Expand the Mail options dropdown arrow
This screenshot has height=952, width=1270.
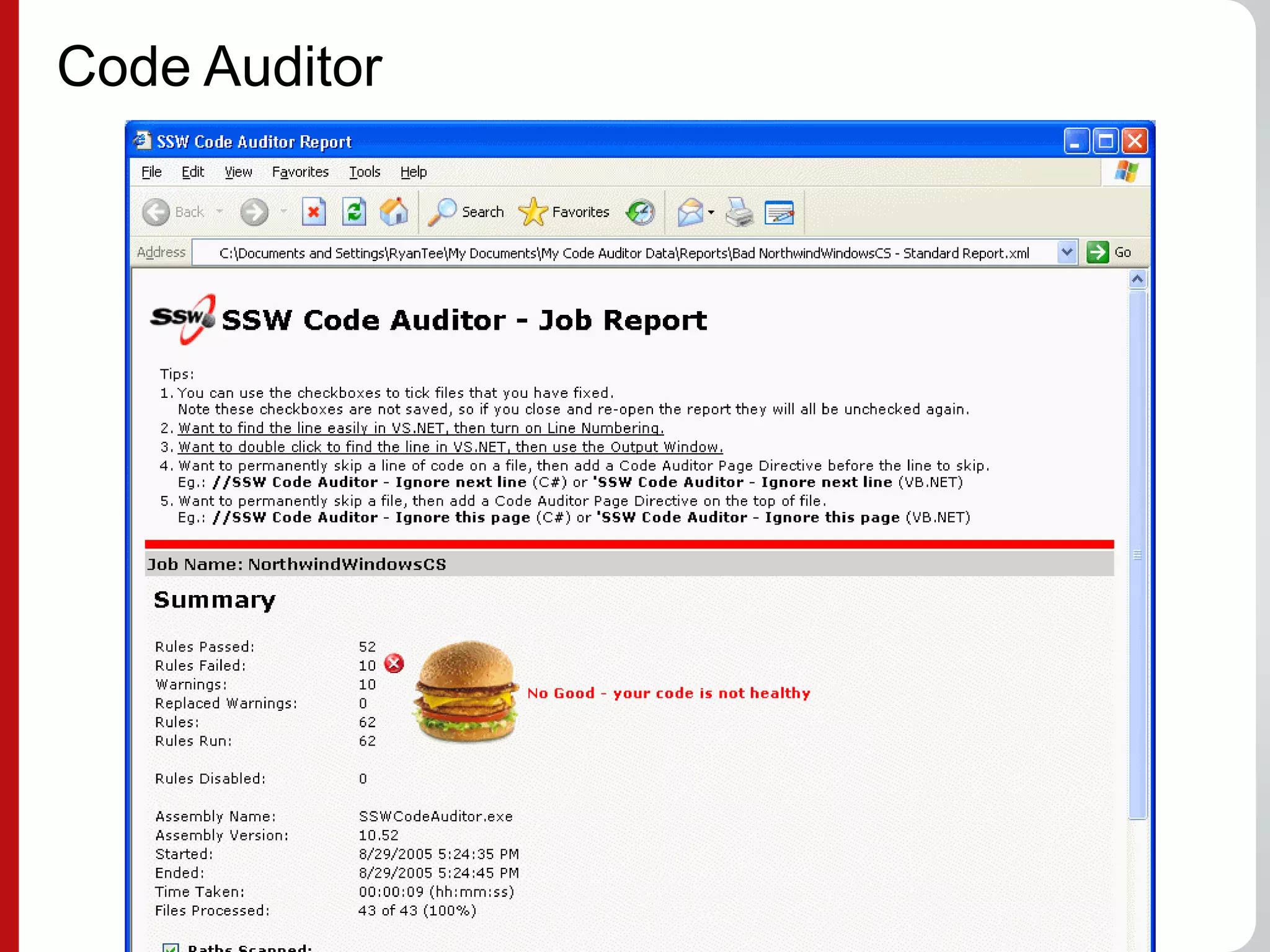coord(711,213)
